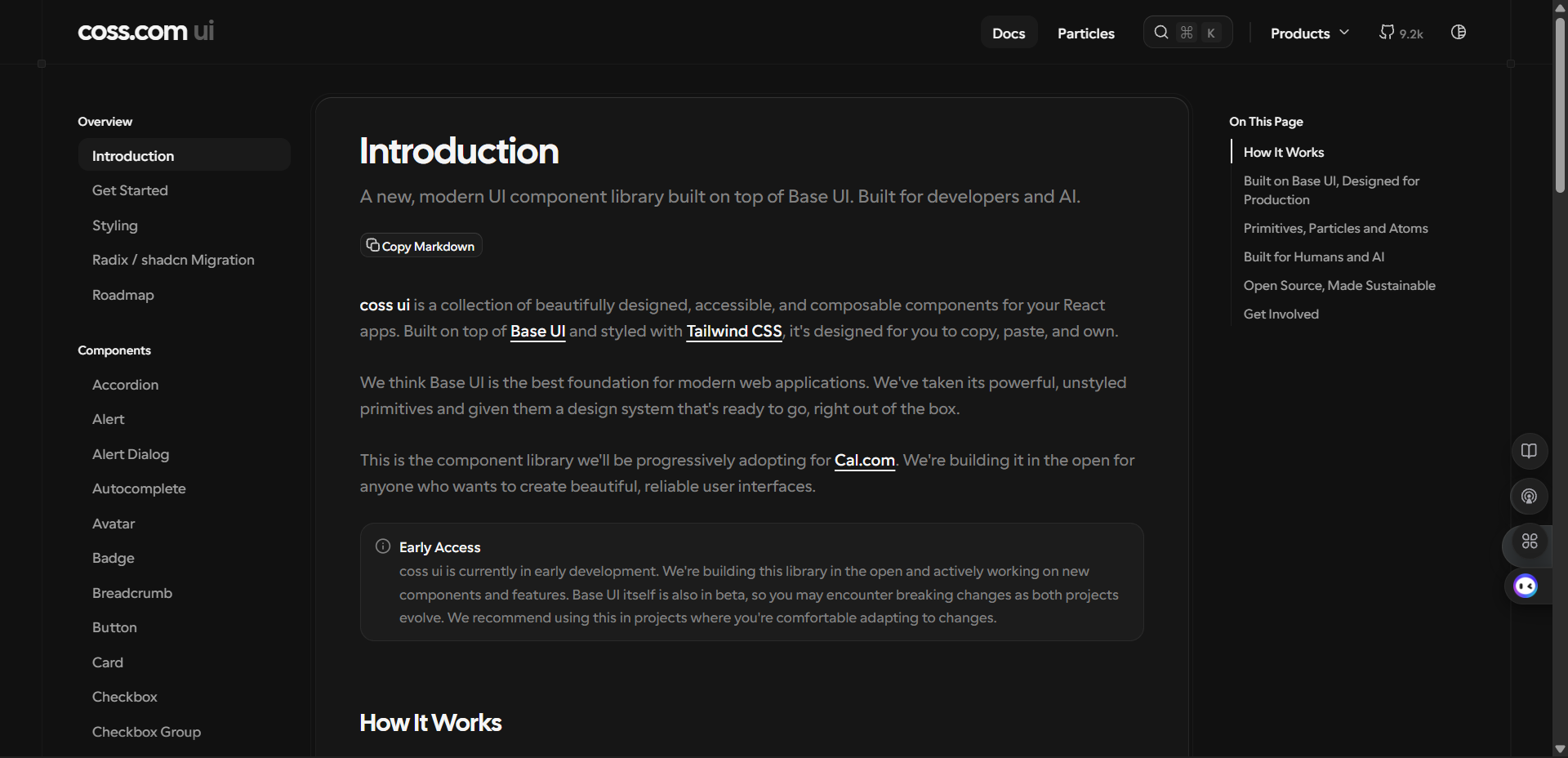Open the Cal.com hyperlink
1568x758 pixels.
[x=864, y=460]
